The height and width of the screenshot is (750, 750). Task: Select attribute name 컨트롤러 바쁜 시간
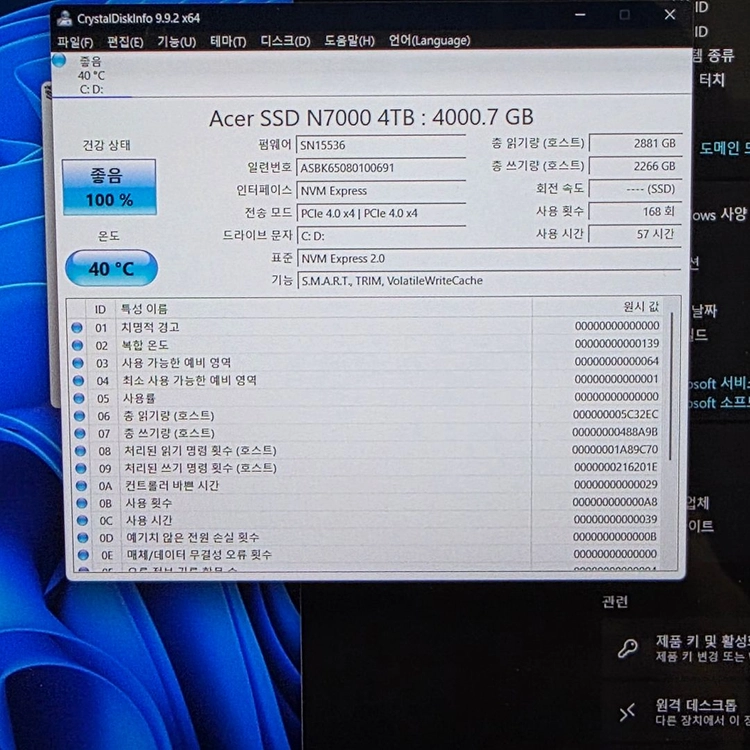pyautogui.click(x=172, y=485)
